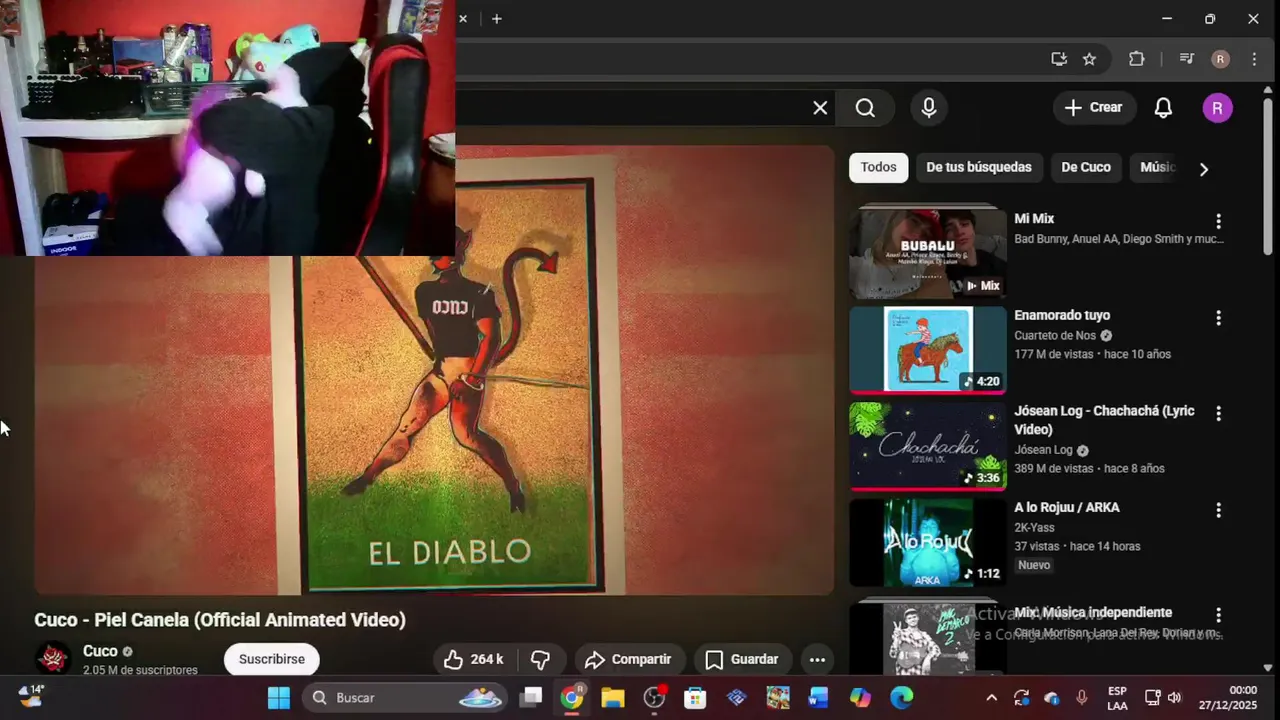Open the Chachachá lyric video thumbnail
This screenshot has height=720, width=1280.
[x=927, y=446]
